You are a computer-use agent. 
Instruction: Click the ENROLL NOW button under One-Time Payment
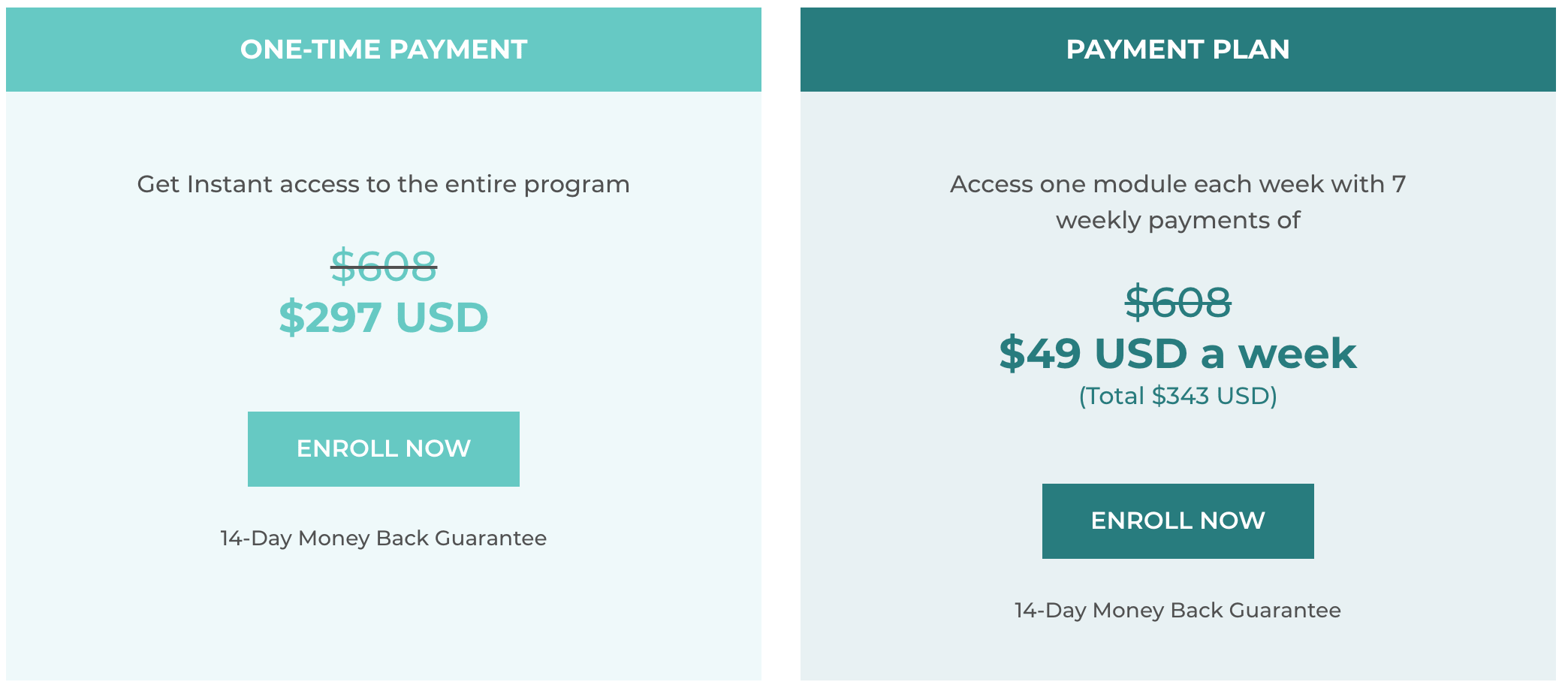point(383,448)
